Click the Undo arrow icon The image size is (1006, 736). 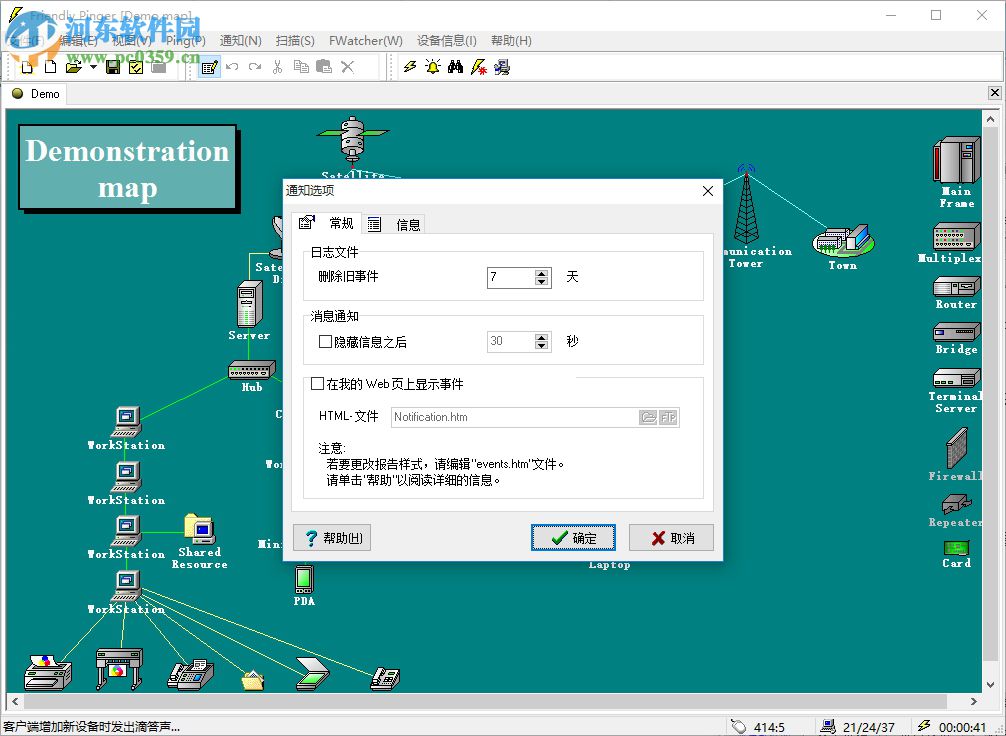click(x=233, y=67)
